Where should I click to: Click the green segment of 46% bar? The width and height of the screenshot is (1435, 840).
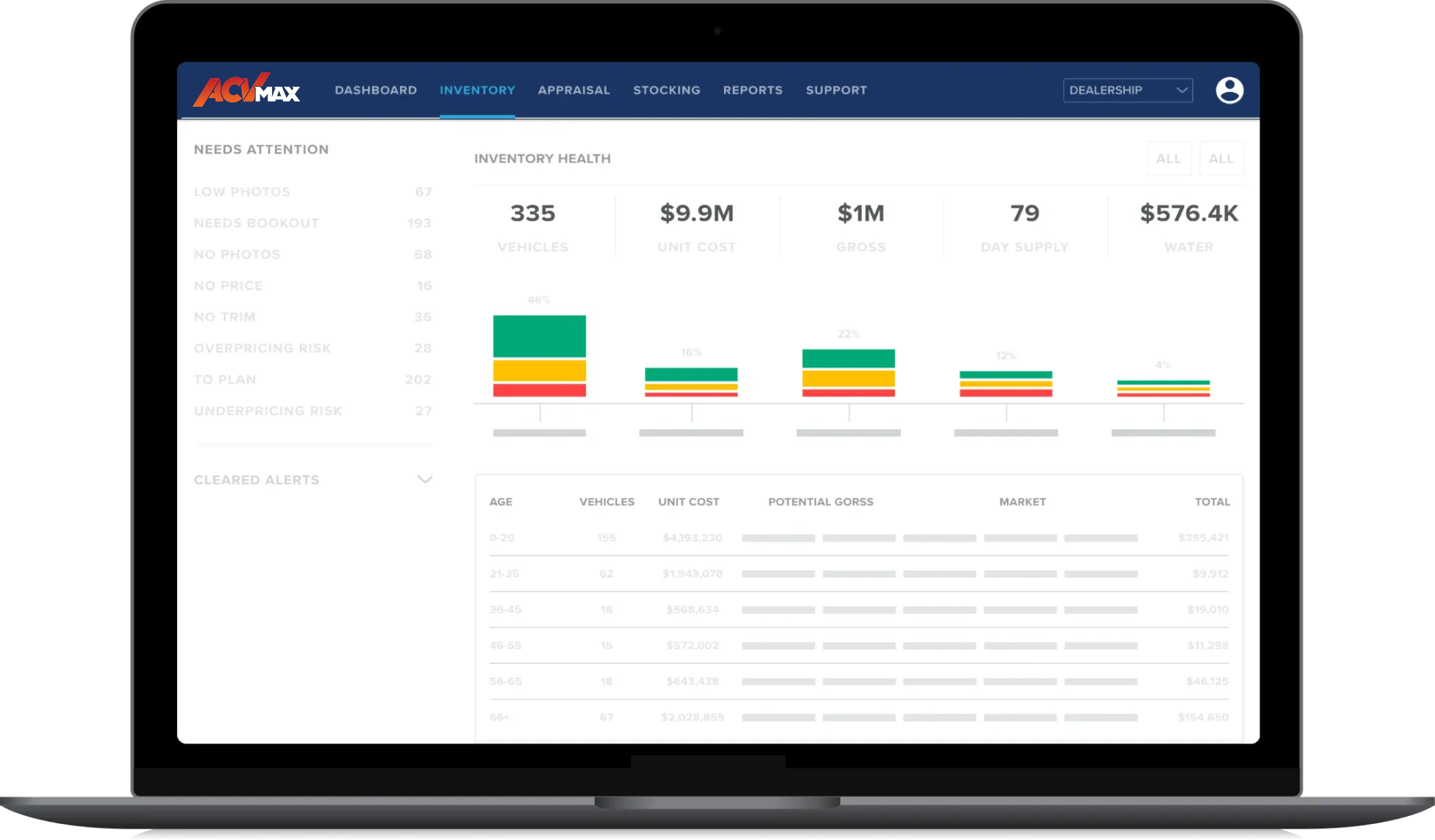point(539,336)
